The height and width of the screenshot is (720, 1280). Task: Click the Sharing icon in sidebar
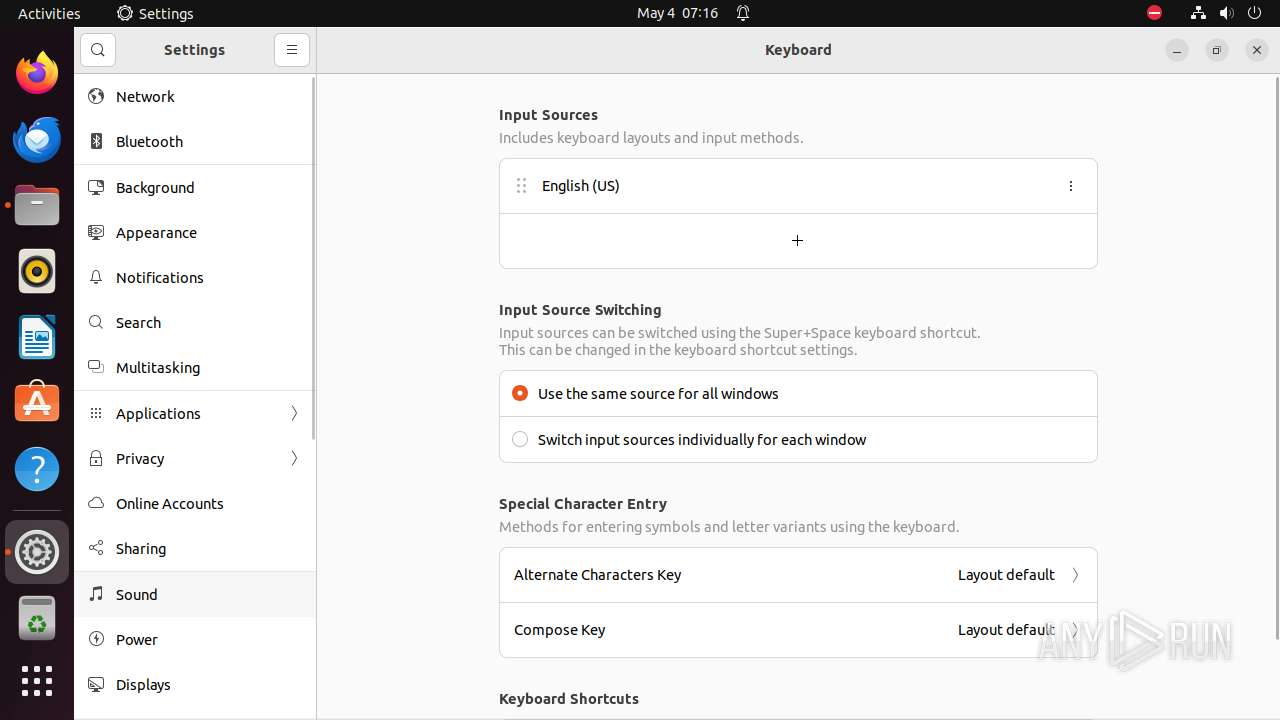pyautogui.click(x=96, y=548)
